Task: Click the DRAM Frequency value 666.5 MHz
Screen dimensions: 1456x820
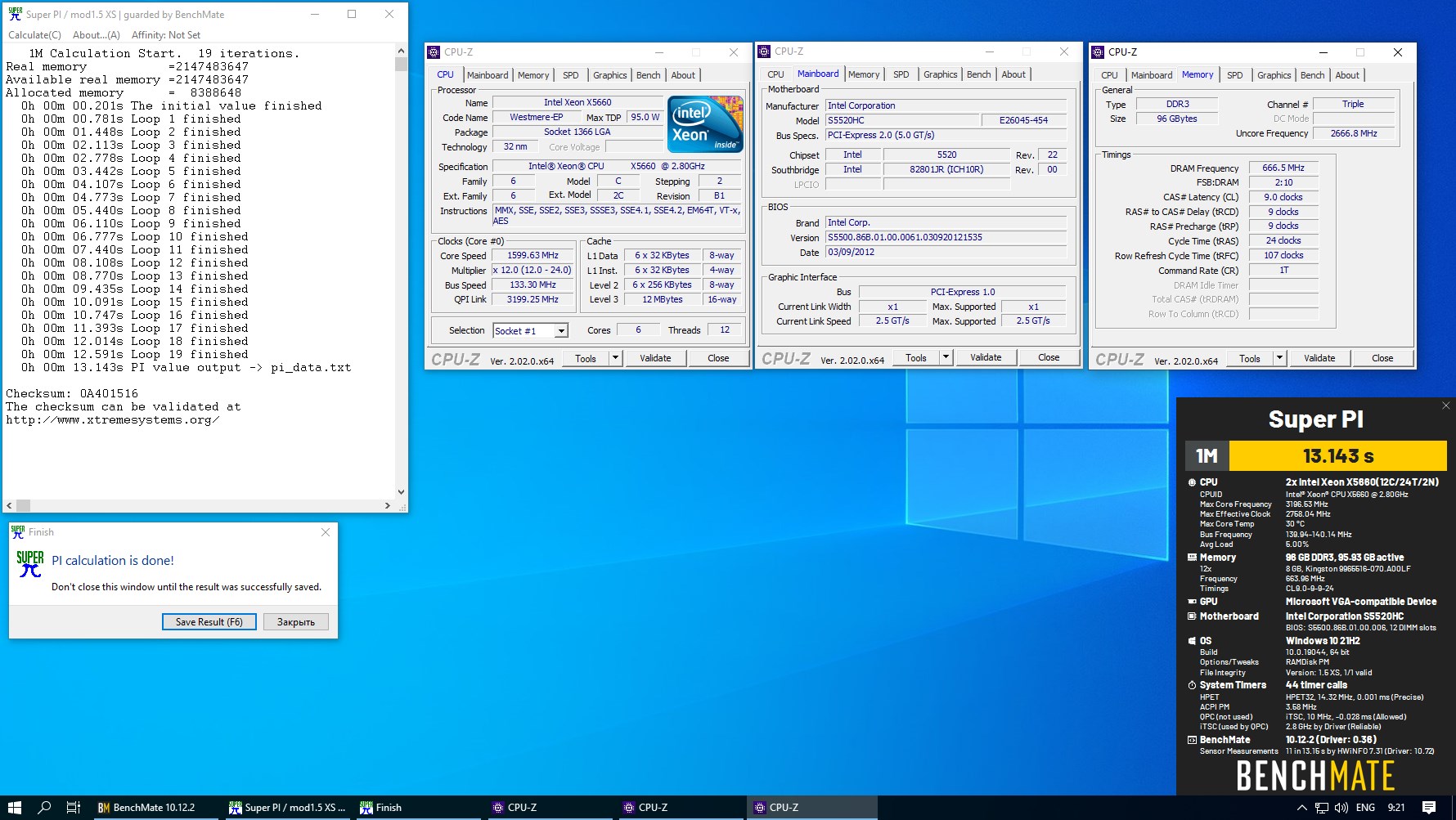Action: point(1283,168)
